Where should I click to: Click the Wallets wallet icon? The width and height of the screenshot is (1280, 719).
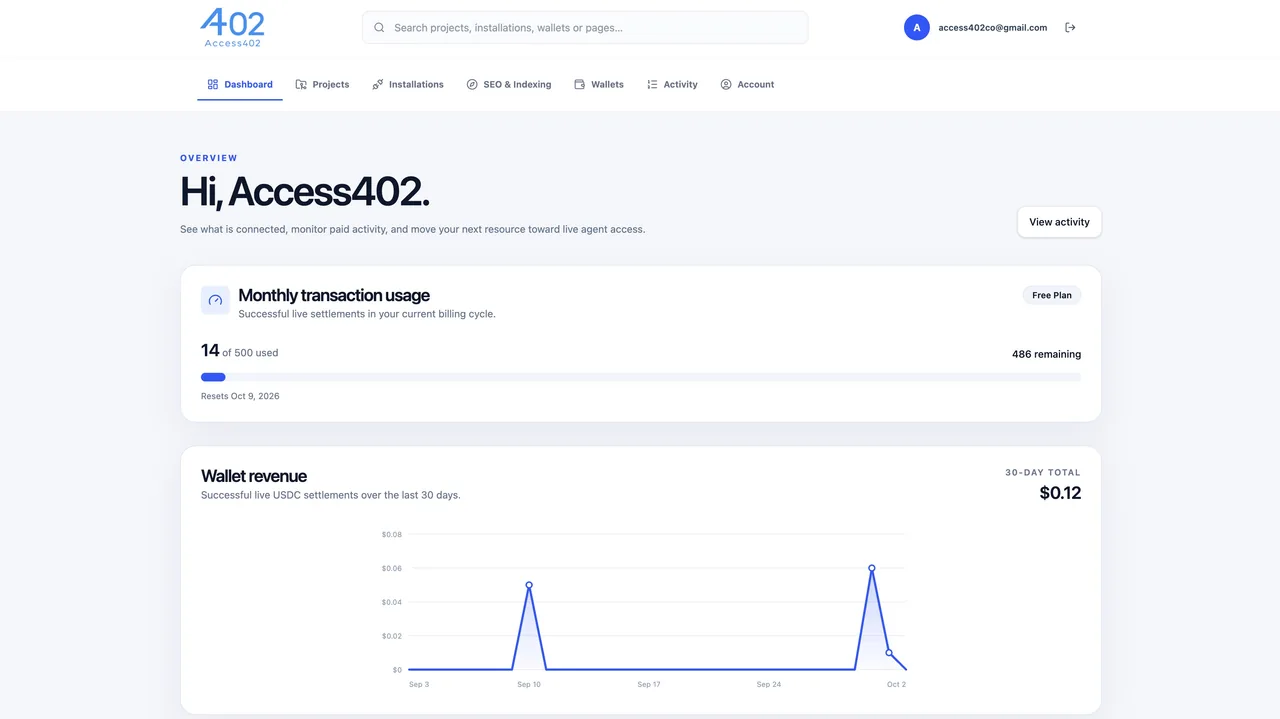click(580, 85)
